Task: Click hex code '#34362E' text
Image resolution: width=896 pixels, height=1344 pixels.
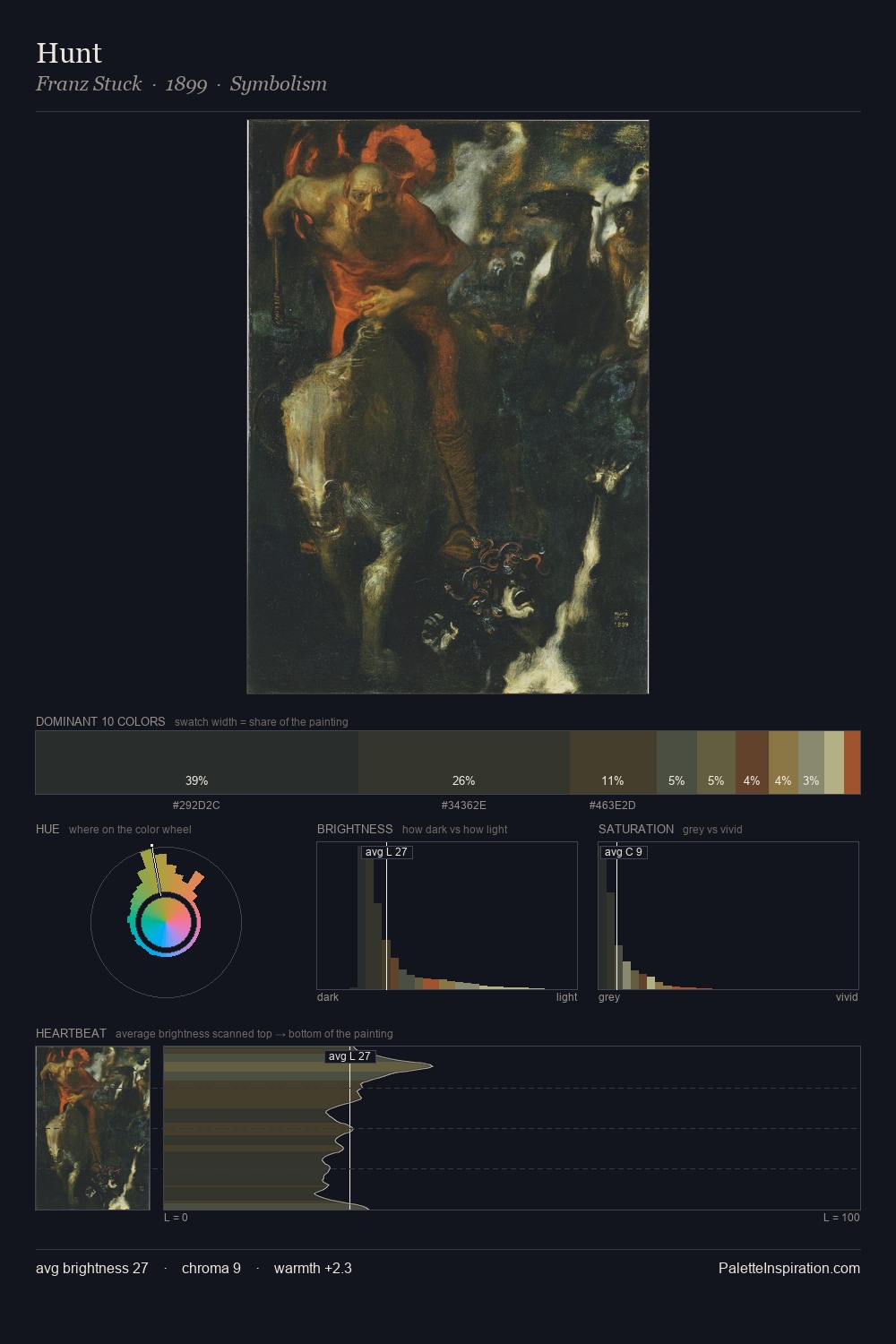Action: click(463, 806)
